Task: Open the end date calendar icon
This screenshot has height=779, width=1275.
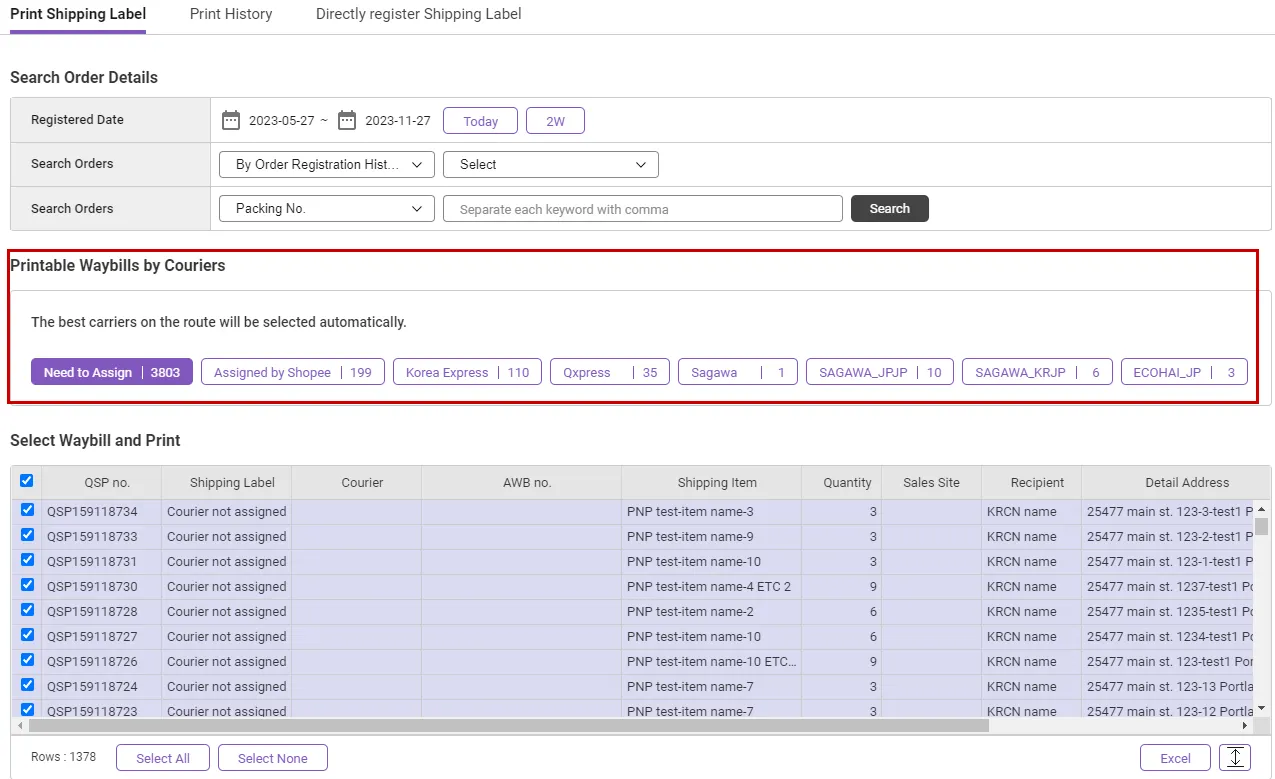Action: click(x=347, y=121)
